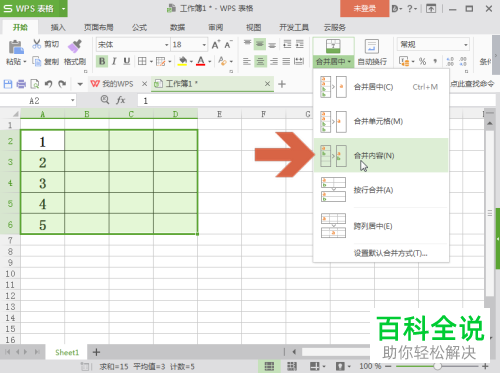Expand the 合并居中 dropdown arrow
500x373 pixels.
coord(349,62)
